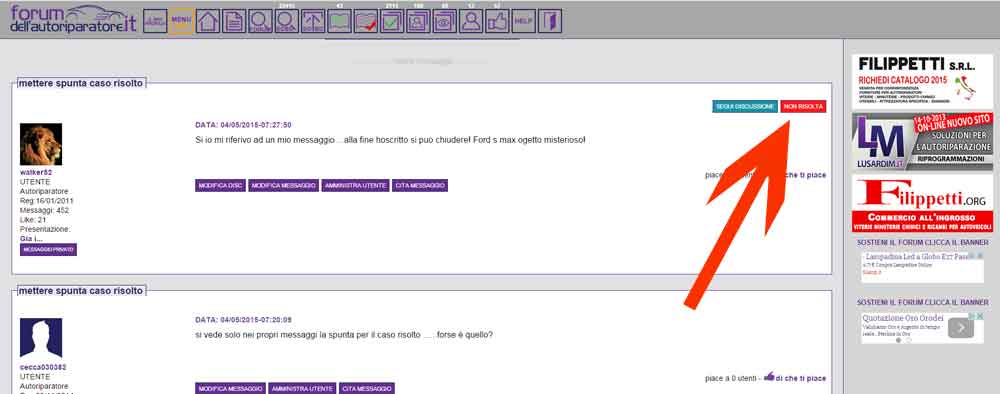This screenshot has height=394, width=1000.
Task: Click AMMINISTRA UTENTE in first post
Action: click(x=355, y=186)
